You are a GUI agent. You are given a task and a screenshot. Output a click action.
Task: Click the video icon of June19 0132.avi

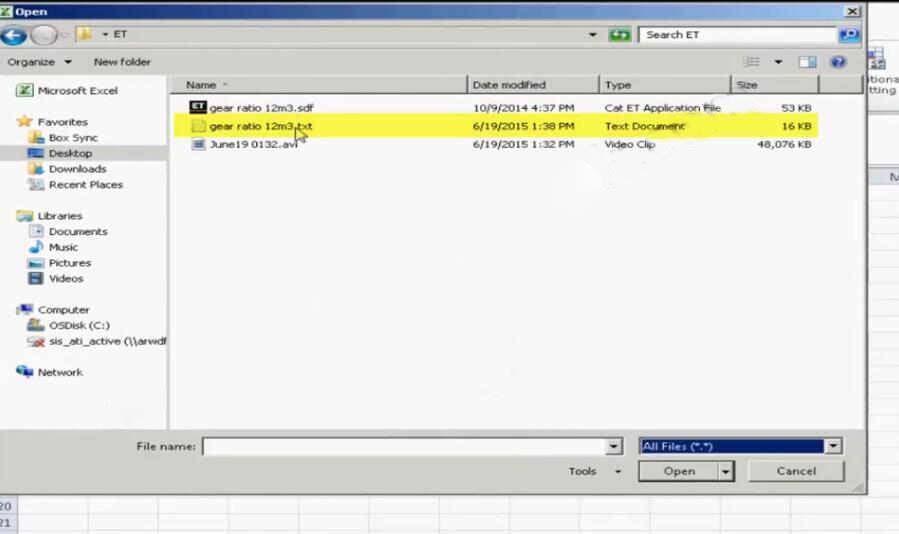click(198, 144)
